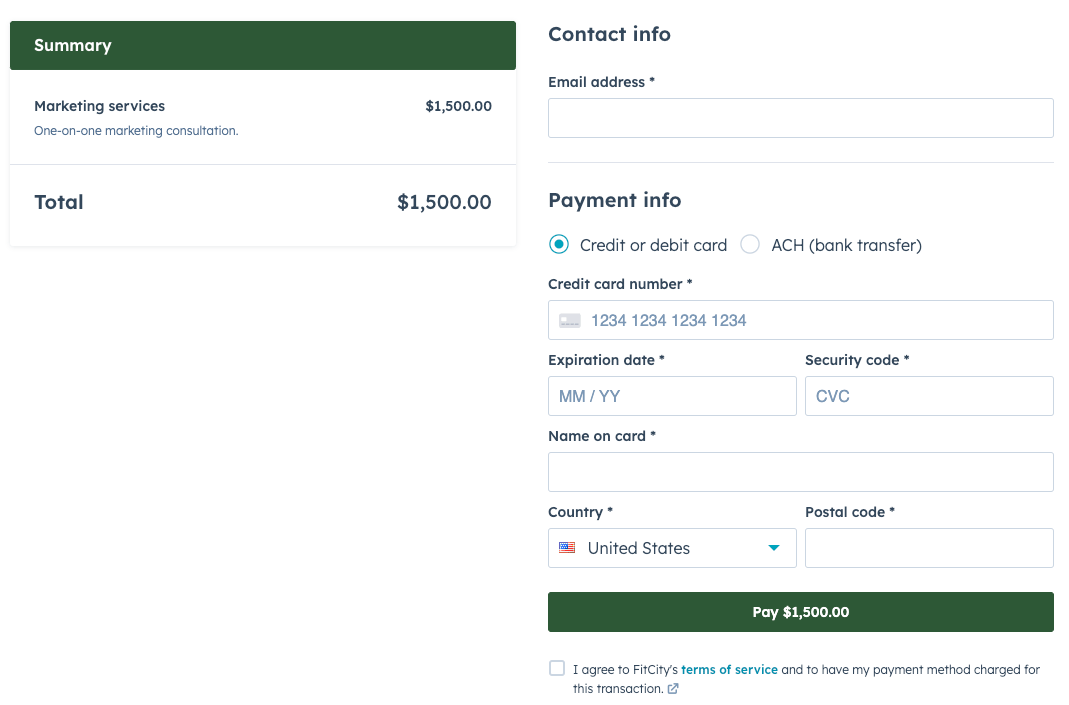Viewport: 1069px width, 705px height.
Task: Select the Credit or debit card option
Action: tap(560, 244)
